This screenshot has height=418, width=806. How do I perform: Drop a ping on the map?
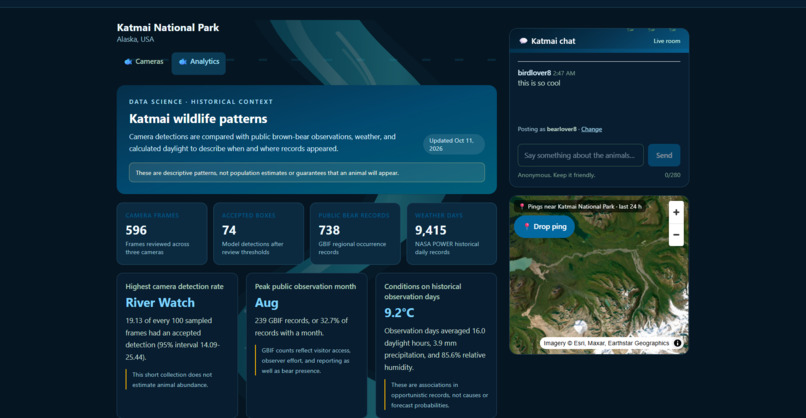coord(544,227)
